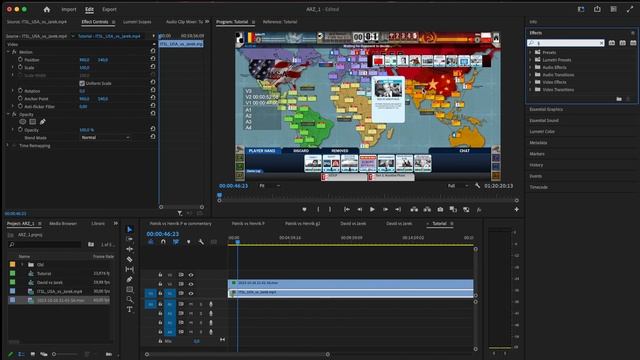Toggle the Uniform Scale checkbox
The width and height of the screenshot is (640, 360).
coord(82,83)
